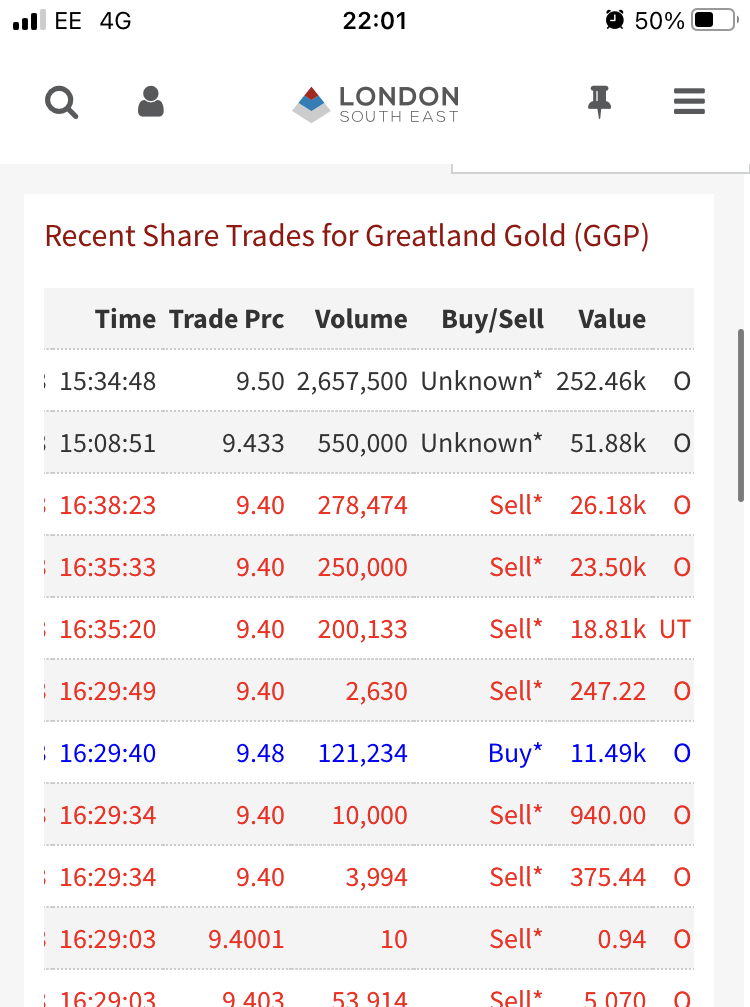The image size is (750, 1007).
Task: Select the Recent Share Trades heading
Action: [x=347, y=236]
